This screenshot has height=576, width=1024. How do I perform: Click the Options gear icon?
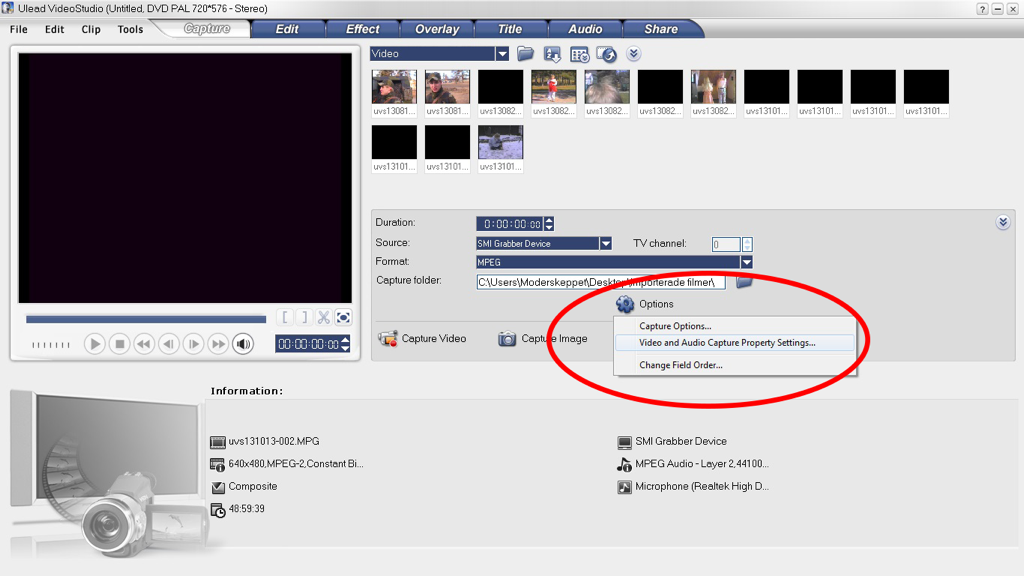[x=625, y=304]
